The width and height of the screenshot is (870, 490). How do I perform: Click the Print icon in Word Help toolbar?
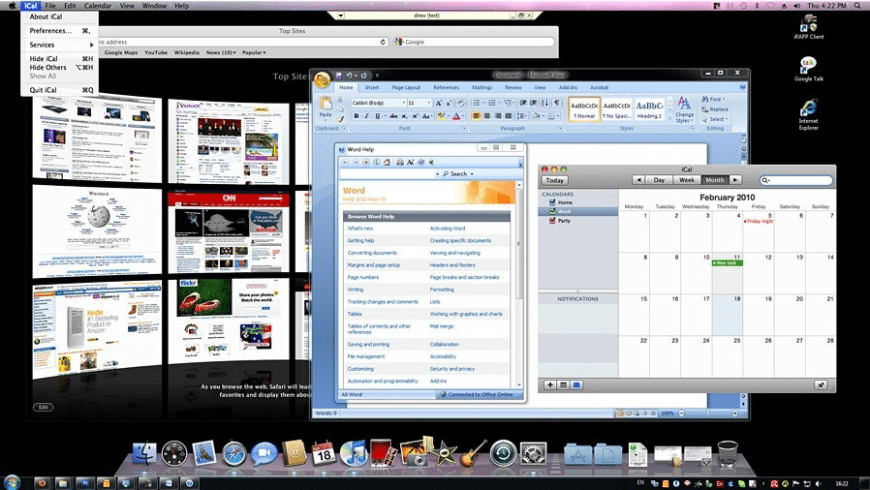(x=399, y=162)
